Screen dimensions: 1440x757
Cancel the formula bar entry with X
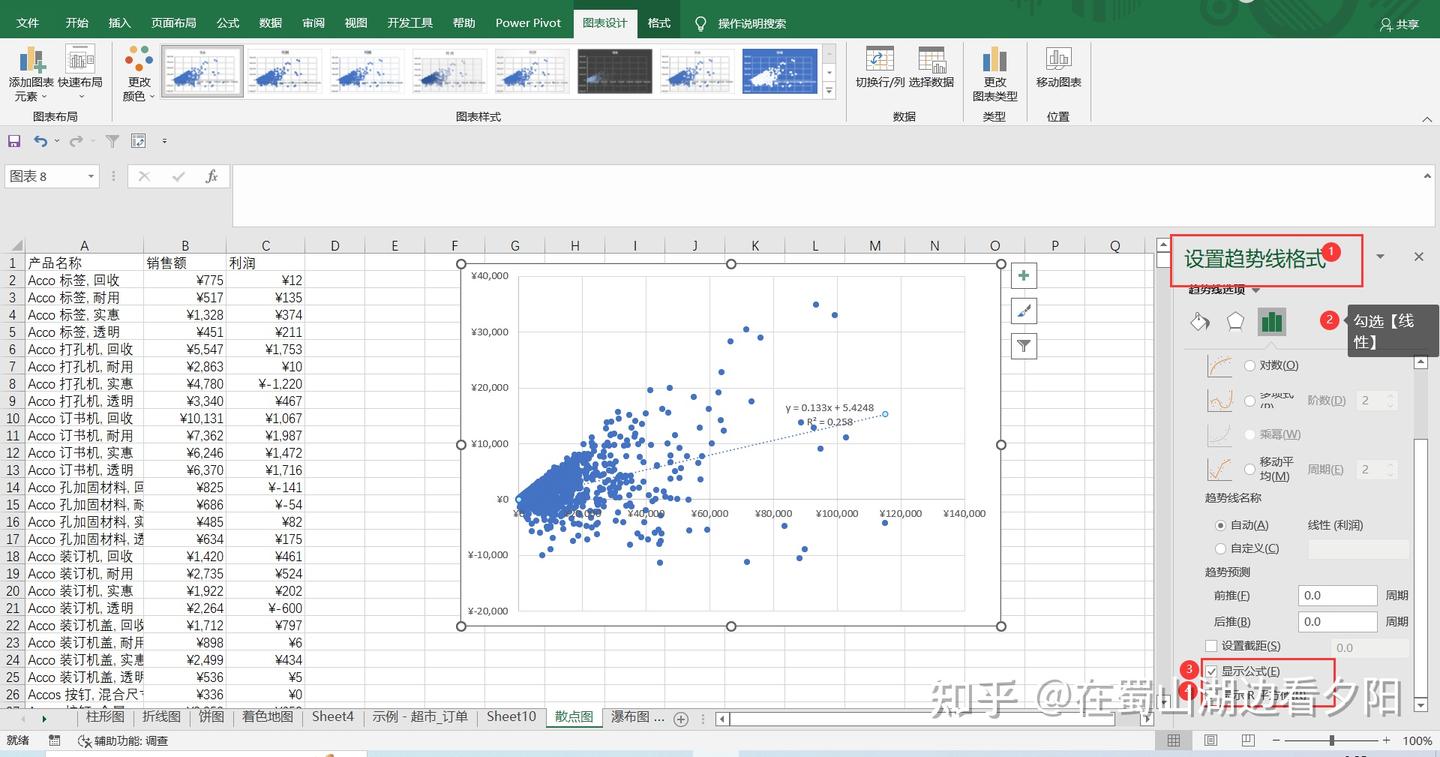click(144, 177)
